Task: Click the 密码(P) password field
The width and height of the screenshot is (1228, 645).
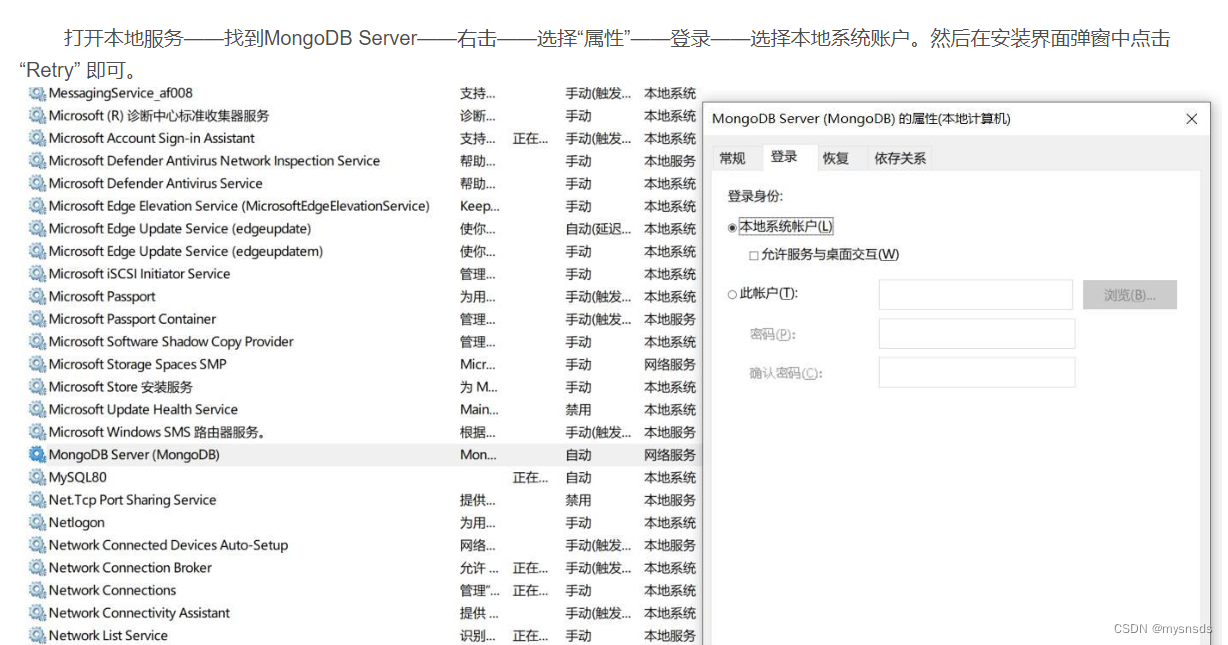Action: click(x=977, y=334)
